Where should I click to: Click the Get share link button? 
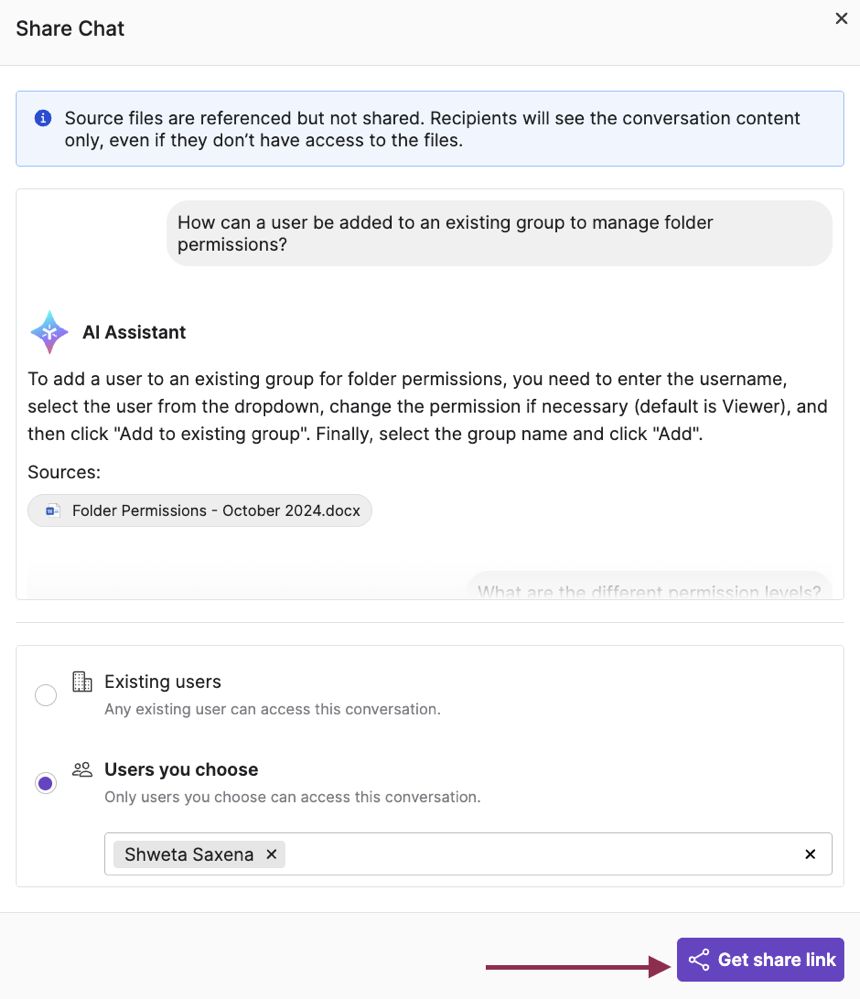tap(760, 959)
